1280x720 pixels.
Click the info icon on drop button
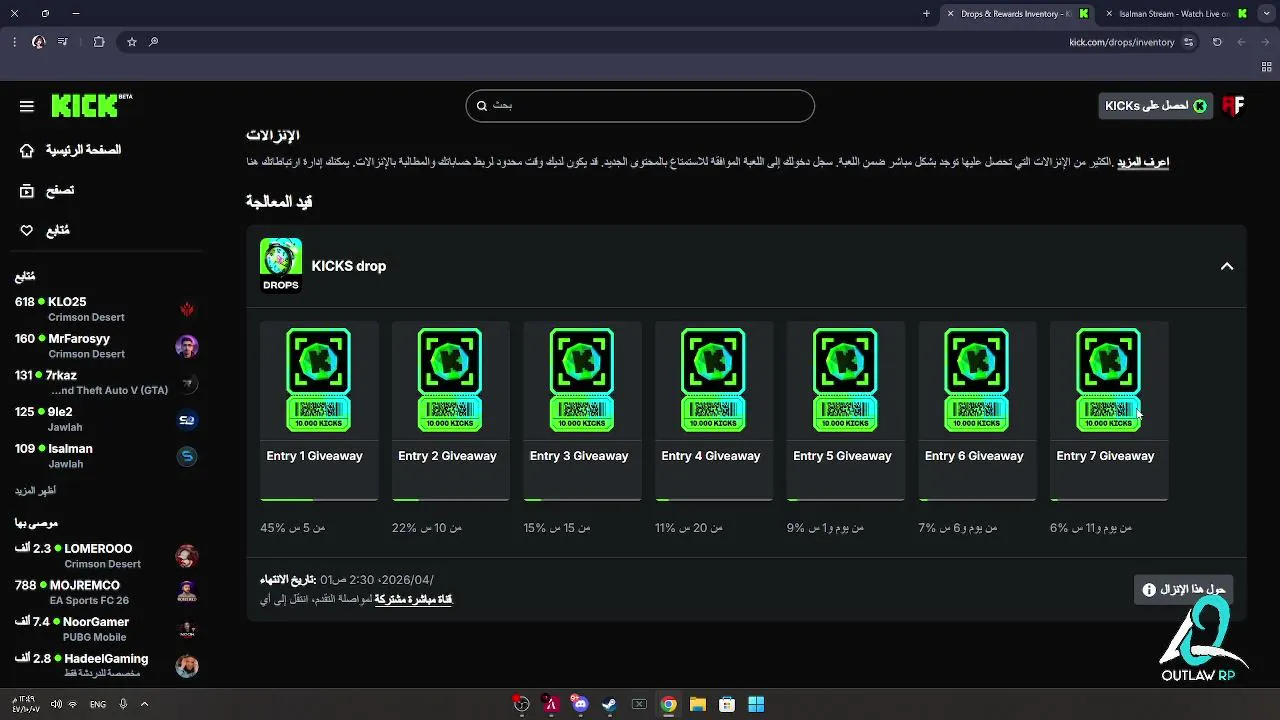coord(1149,590)
